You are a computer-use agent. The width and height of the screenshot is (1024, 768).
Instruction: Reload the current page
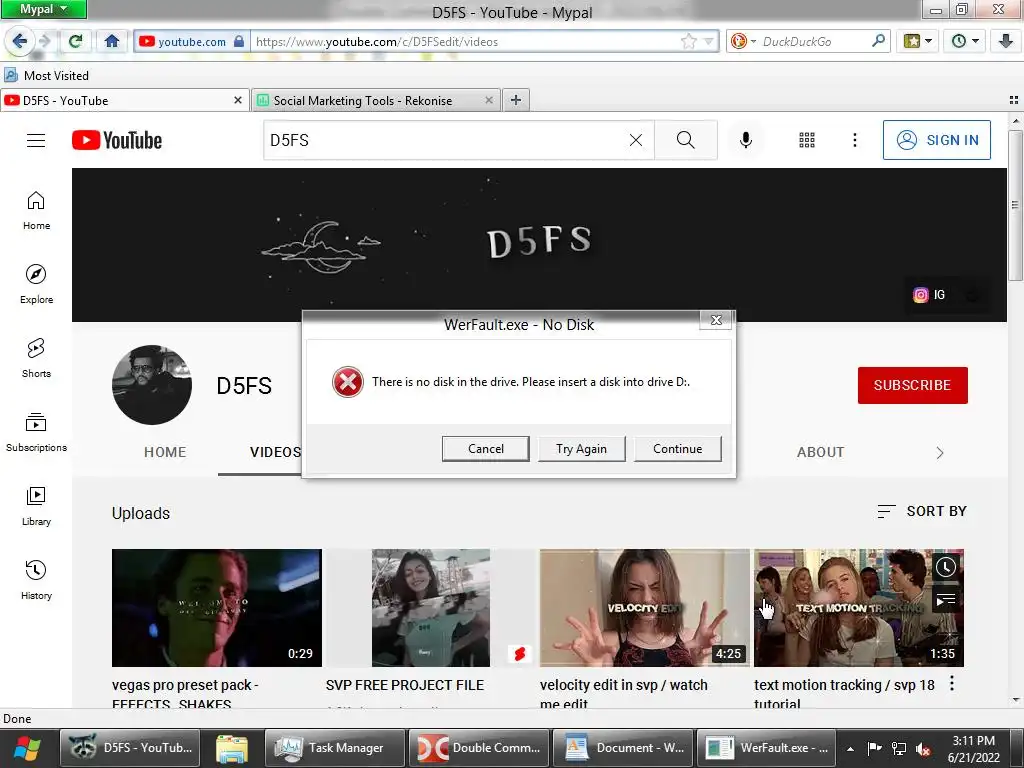click(76, 41)
